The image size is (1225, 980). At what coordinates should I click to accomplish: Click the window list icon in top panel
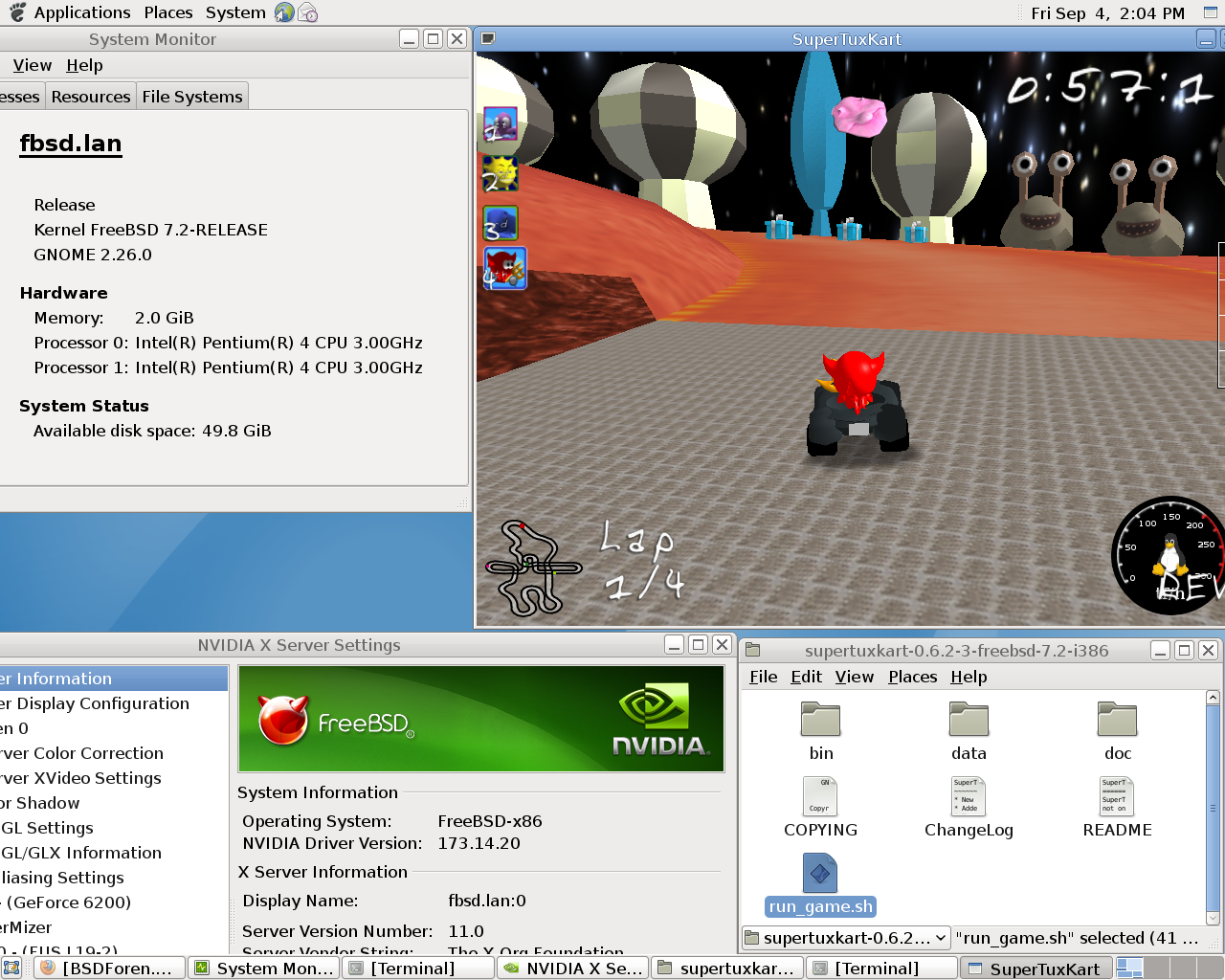[1210, 12]
